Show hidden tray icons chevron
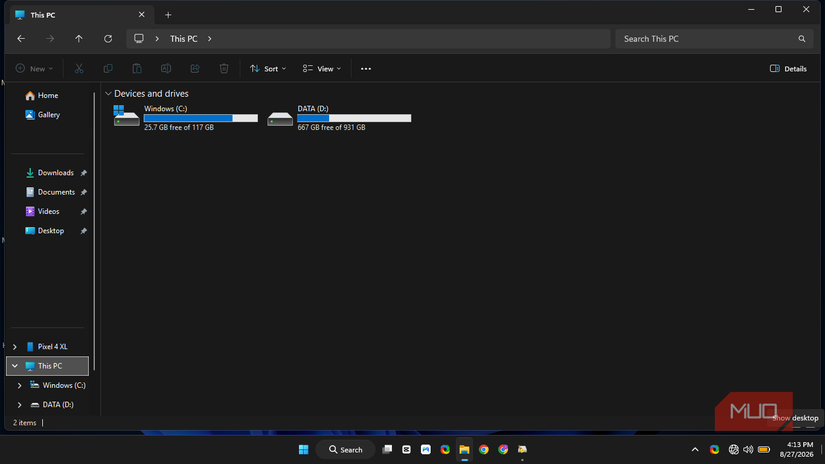825x464 pixels. [x=695, y=449]
